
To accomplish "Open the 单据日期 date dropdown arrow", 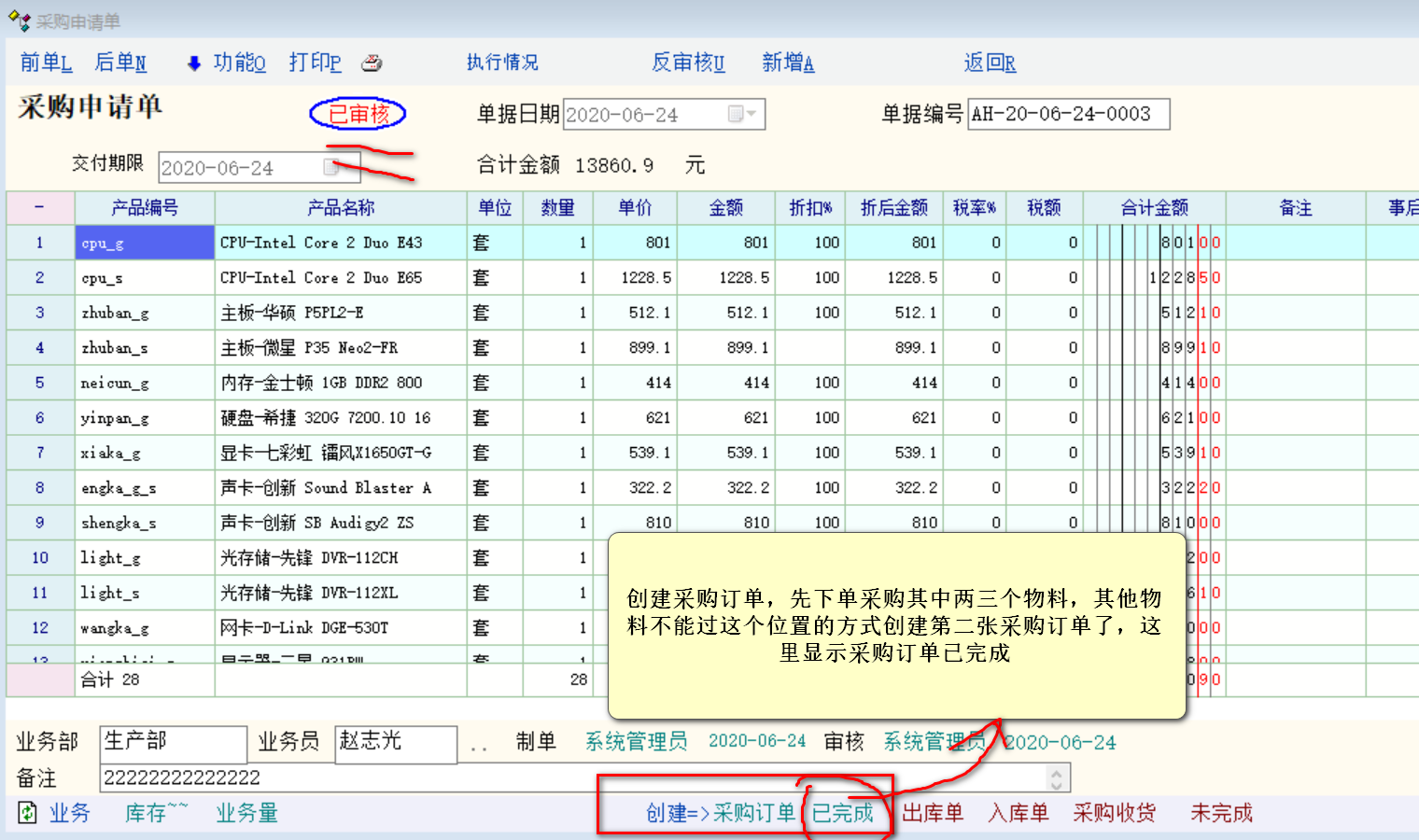I will 752,114.
